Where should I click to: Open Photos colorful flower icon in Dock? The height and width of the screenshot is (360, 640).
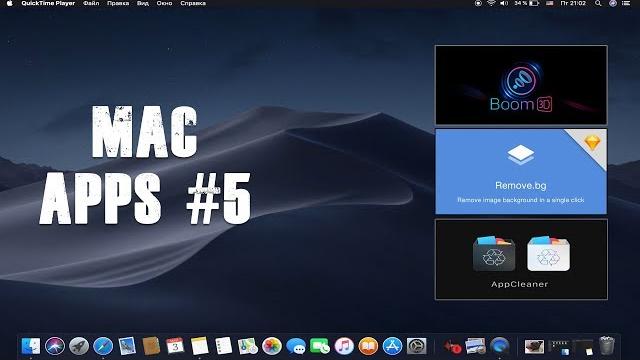point(271,346)
